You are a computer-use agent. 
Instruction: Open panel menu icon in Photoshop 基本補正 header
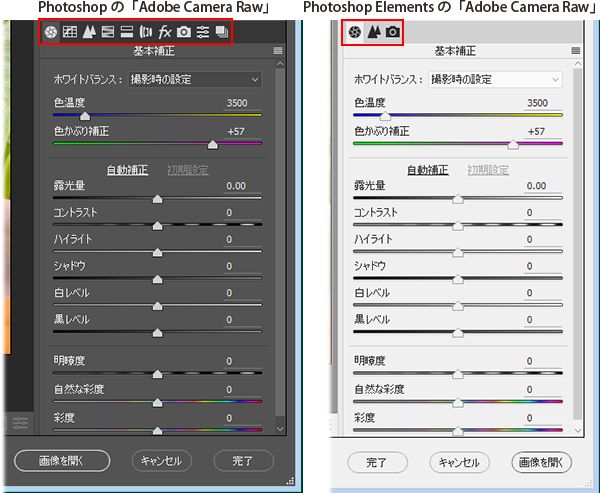tap(278, 51)
